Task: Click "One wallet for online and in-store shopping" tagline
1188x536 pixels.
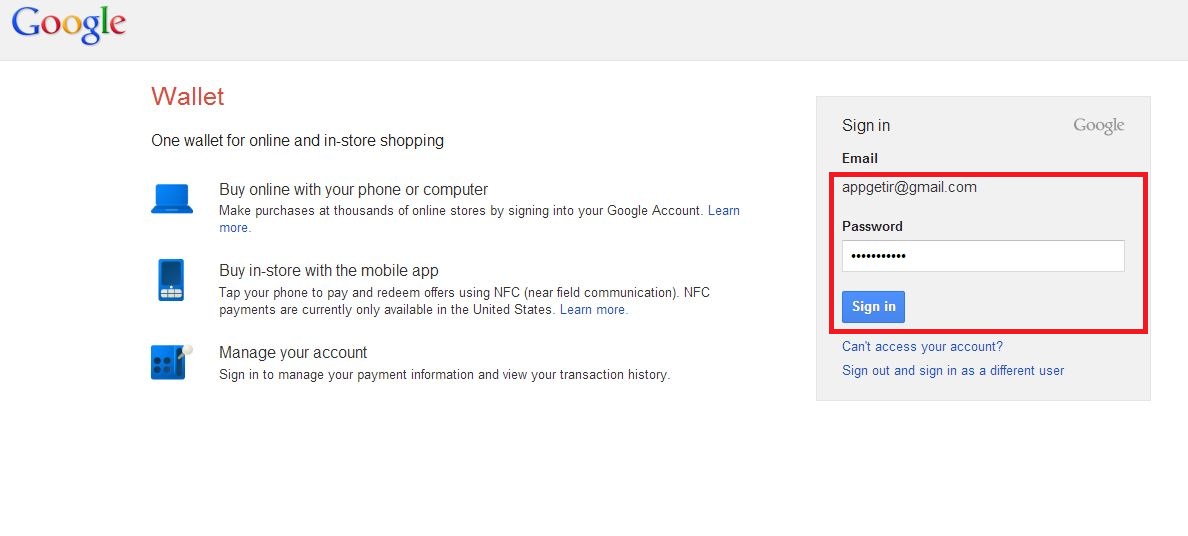Action: 297,141
